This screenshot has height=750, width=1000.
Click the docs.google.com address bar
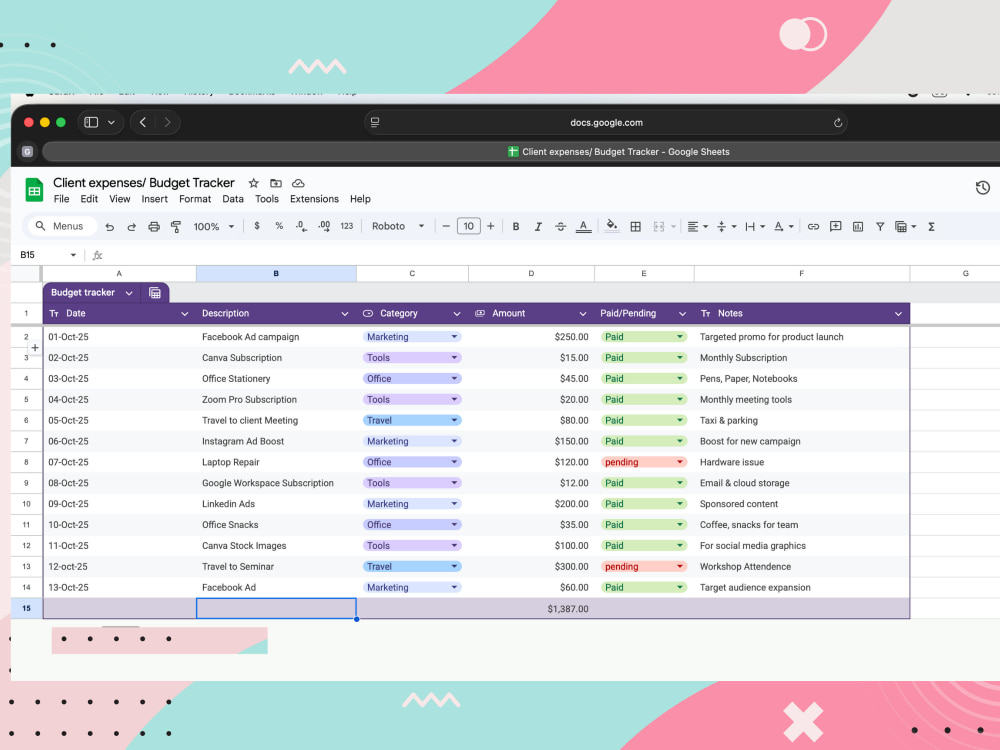point(606,122)
